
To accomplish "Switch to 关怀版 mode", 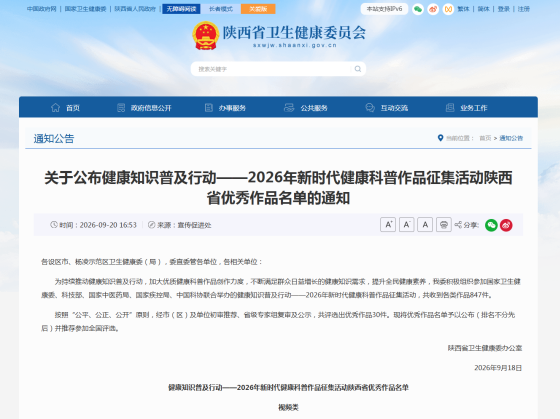I will [258, 9].
